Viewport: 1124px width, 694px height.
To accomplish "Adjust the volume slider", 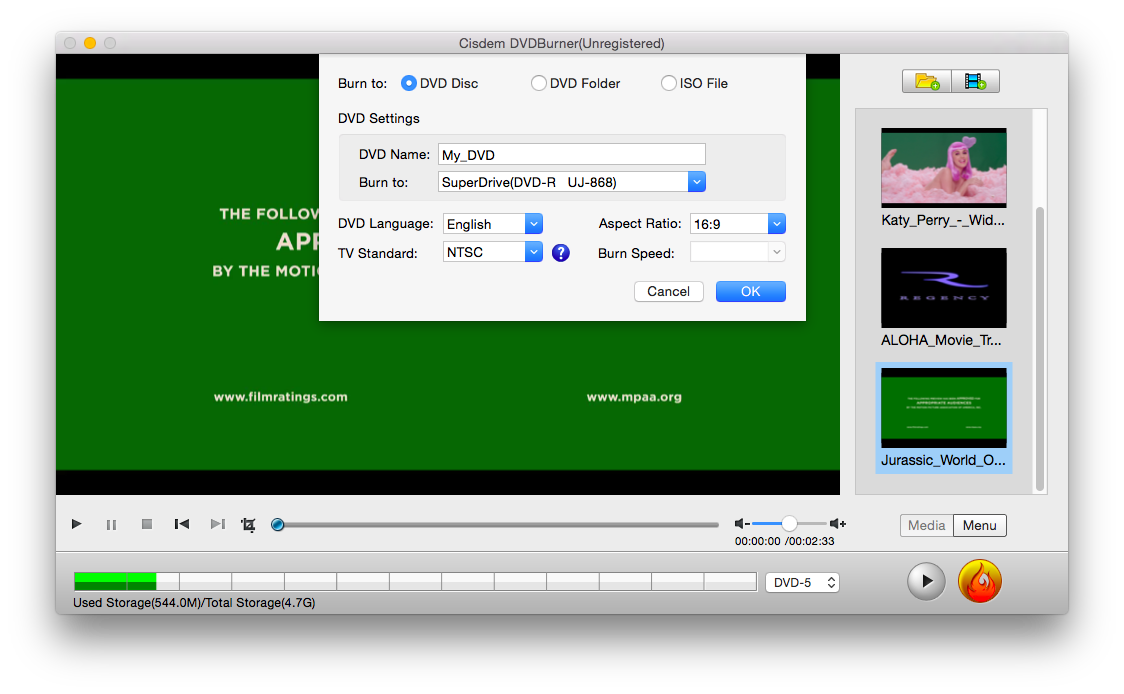I will (789, 522).
